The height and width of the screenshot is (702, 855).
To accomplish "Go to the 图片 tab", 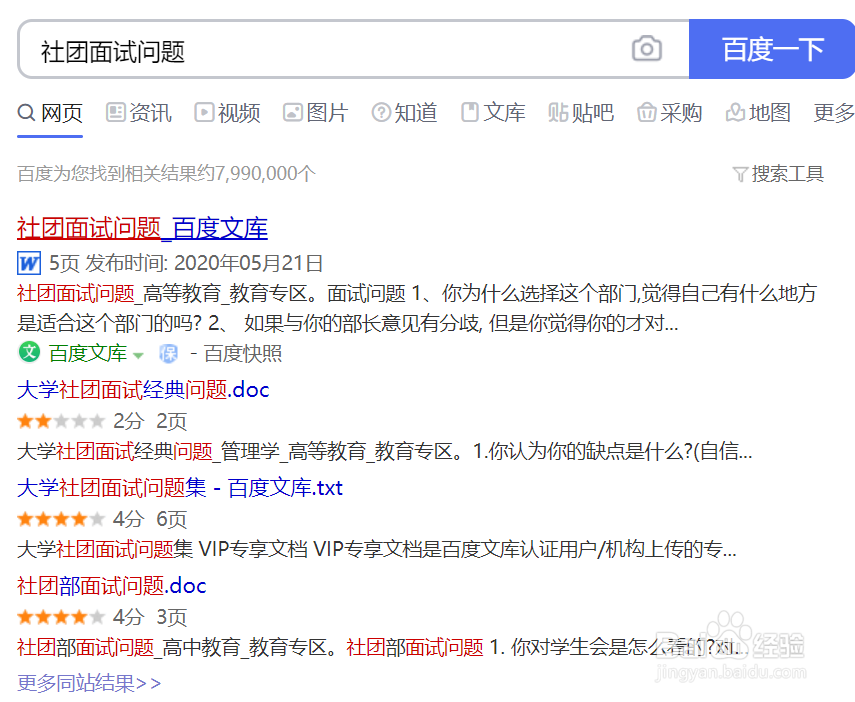I will [x=315, y=113].
